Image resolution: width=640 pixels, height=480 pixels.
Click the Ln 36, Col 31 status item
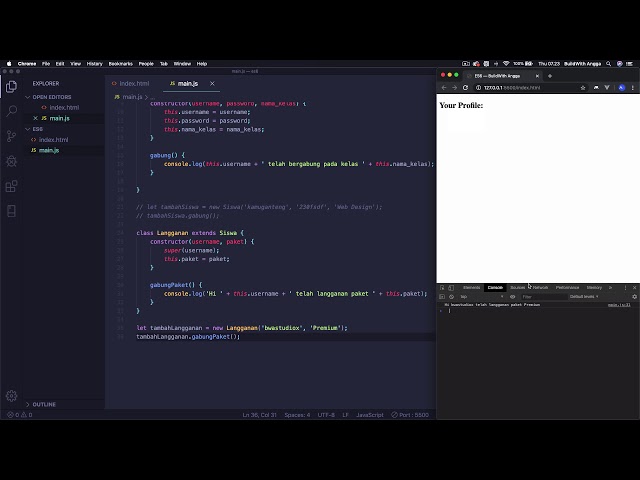pos(260,415)
